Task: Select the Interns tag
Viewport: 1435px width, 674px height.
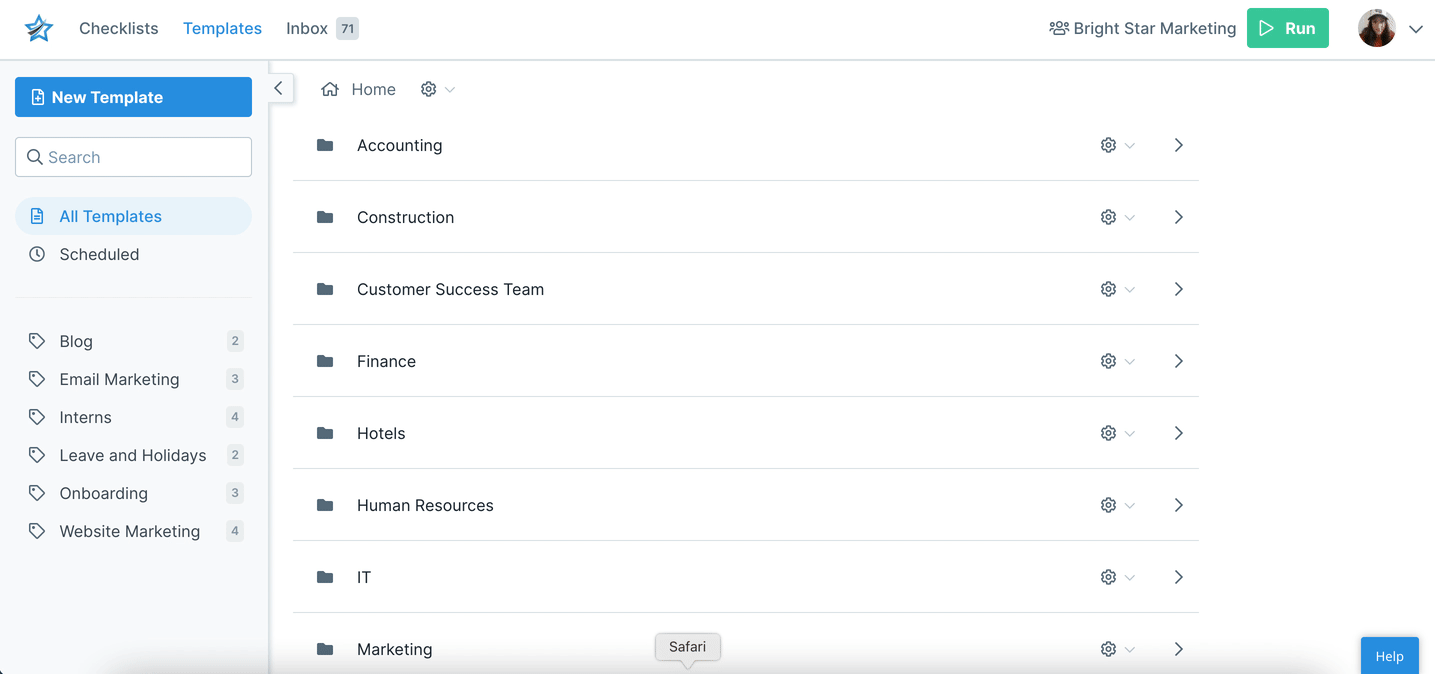Action: pyautogui.click(x=134, y=417)
